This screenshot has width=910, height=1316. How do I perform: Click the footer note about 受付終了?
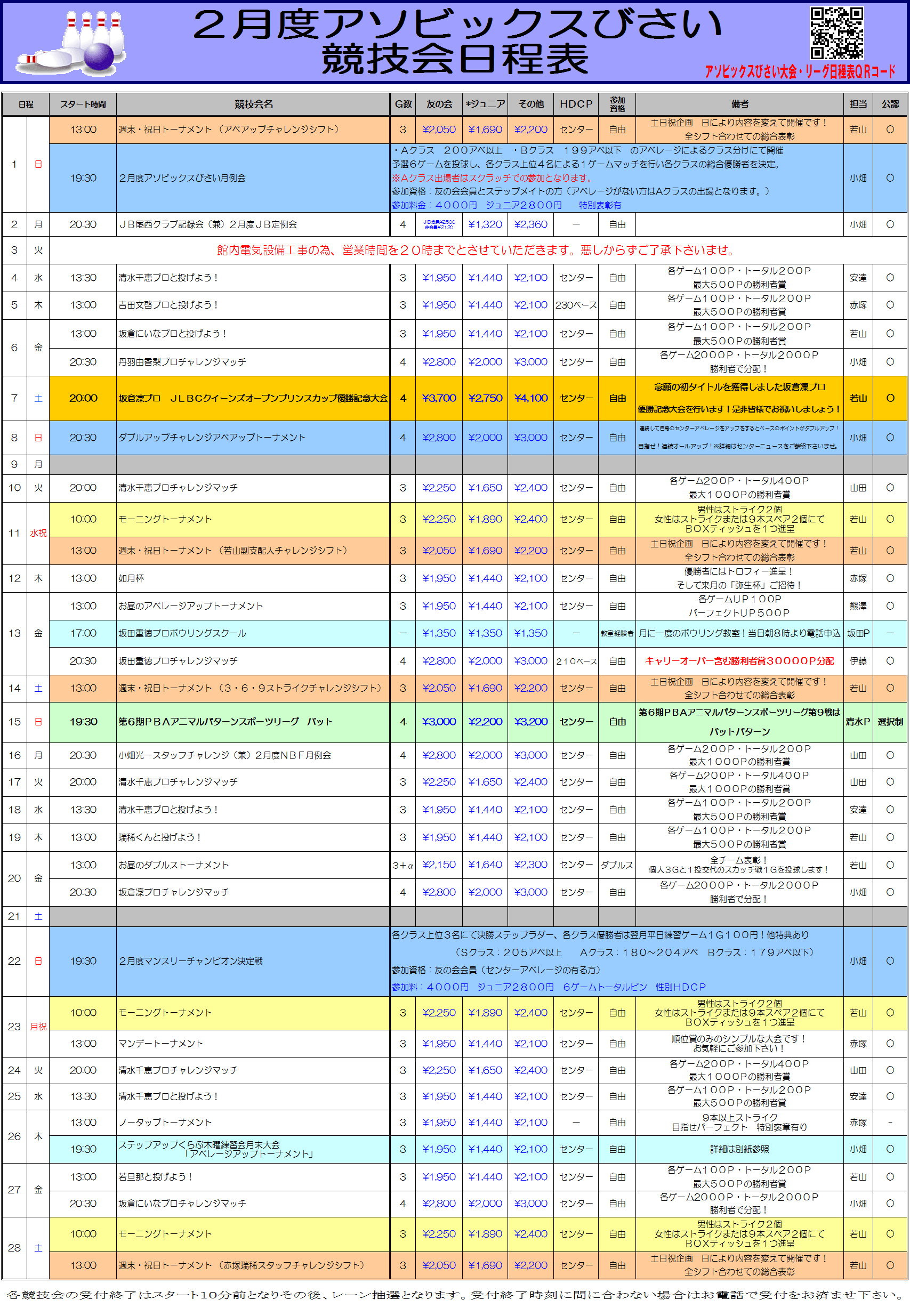pos(454,1295)
